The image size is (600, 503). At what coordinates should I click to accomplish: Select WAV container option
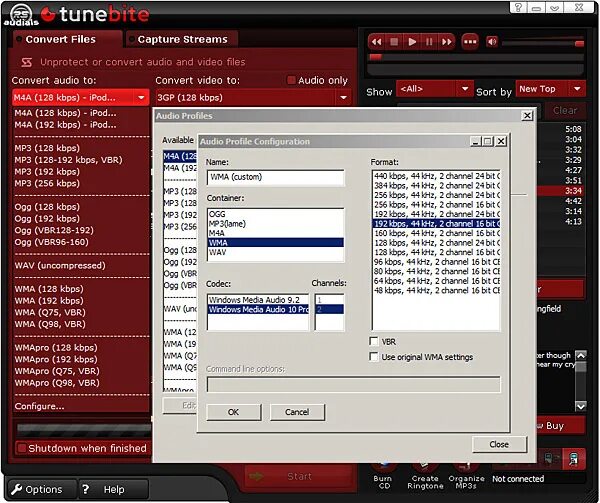tap(276, 252)
